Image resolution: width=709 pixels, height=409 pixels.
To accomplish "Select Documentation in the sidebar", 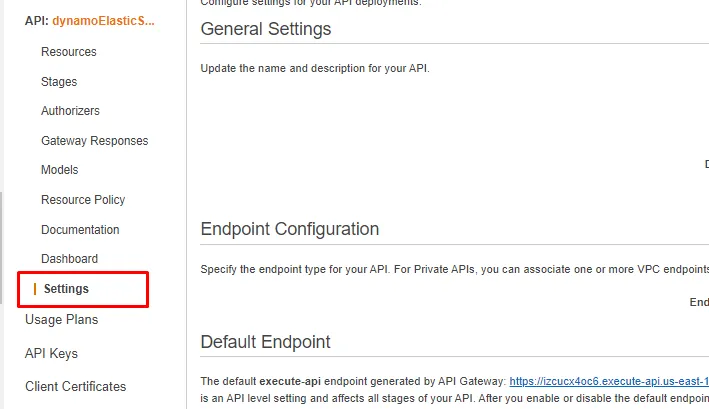I will click(80, 230).
